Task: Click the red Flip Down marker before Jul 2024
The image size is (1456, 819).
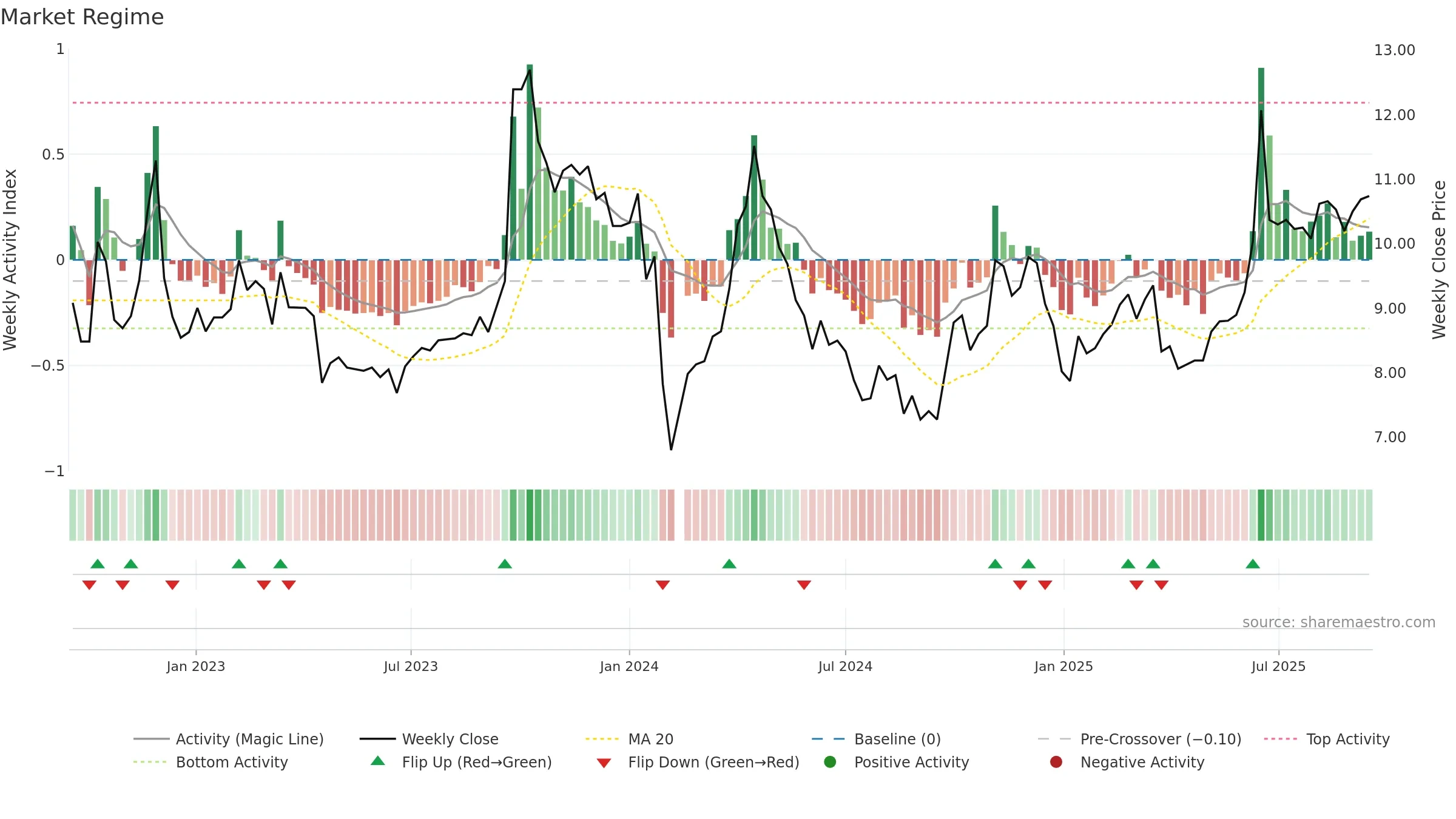Action: pyautogui.click(x=804, y=585)
